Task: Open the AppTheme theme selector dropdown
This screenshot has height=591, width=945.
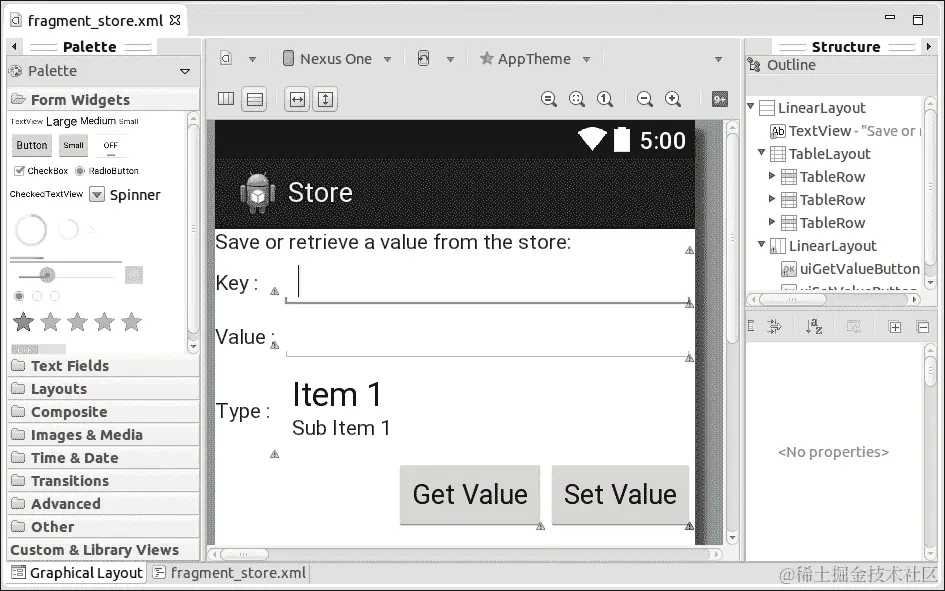Action: (x=535, y=58)
